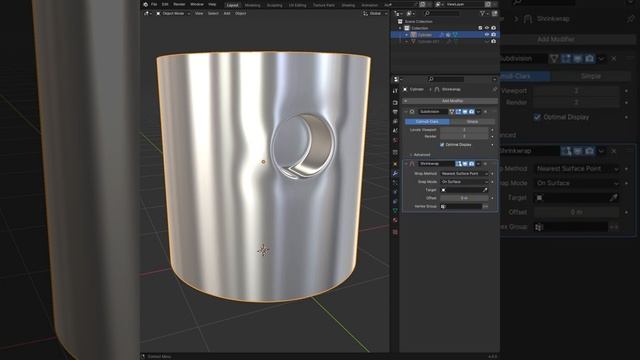Open the Object properties tab

395,164
